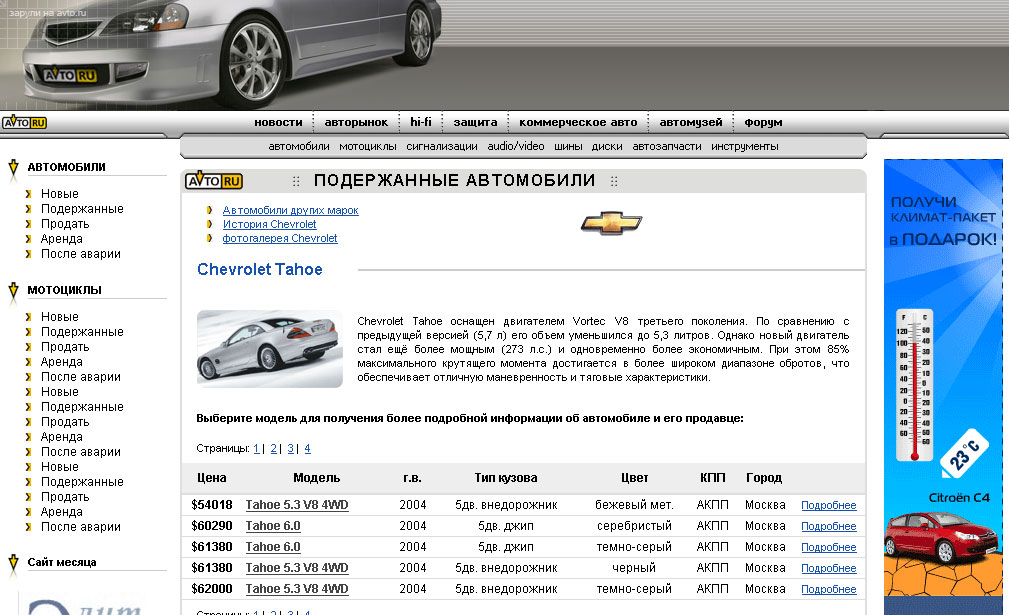Viewport: 1009px width, 615px height.
Task: Open Tahoe 6.0 priced $60290
Action: pyautogui.click(x=273, y=526)
